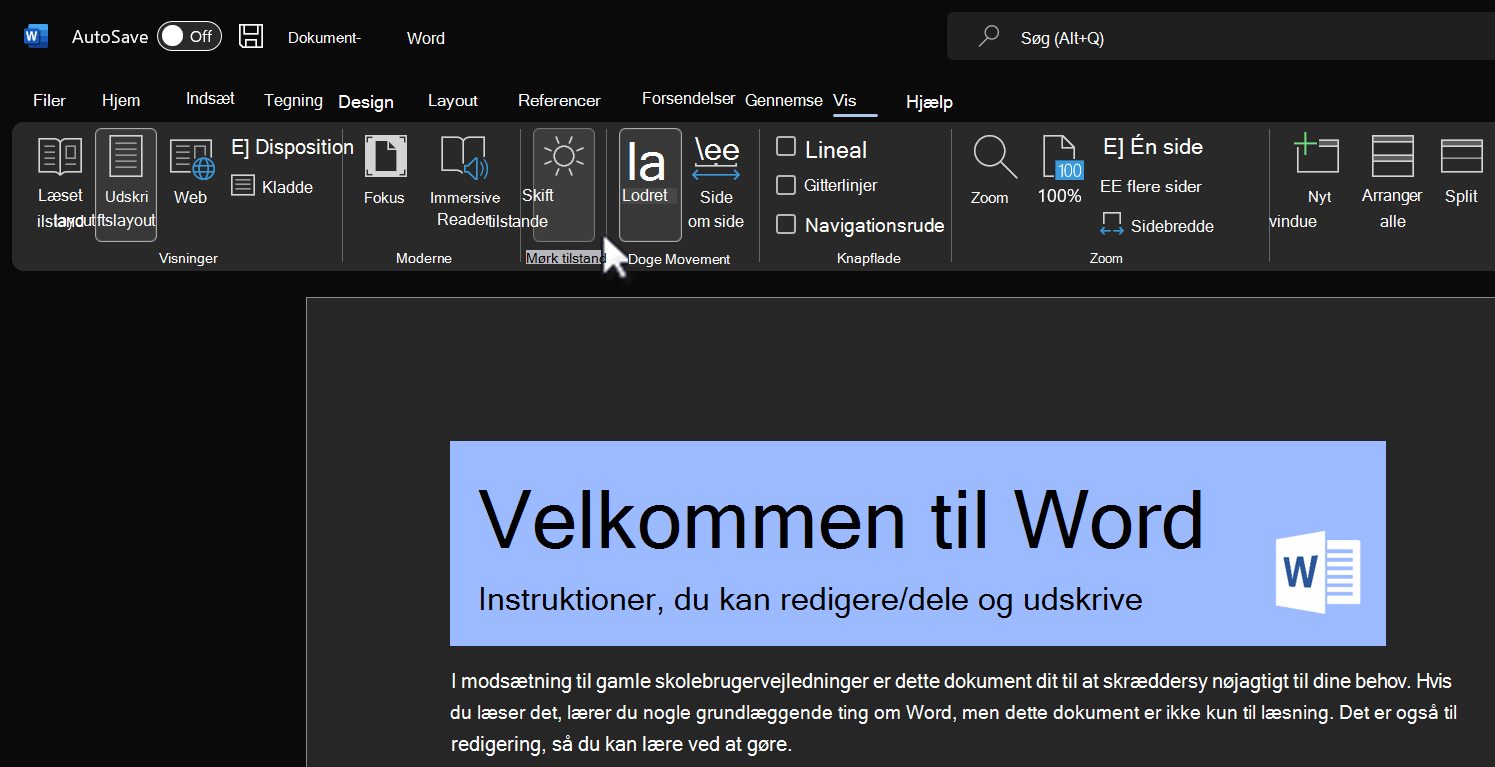Select the Gennemse tab
Viewport: 1495px width, 767px height.
pos(784,100)
